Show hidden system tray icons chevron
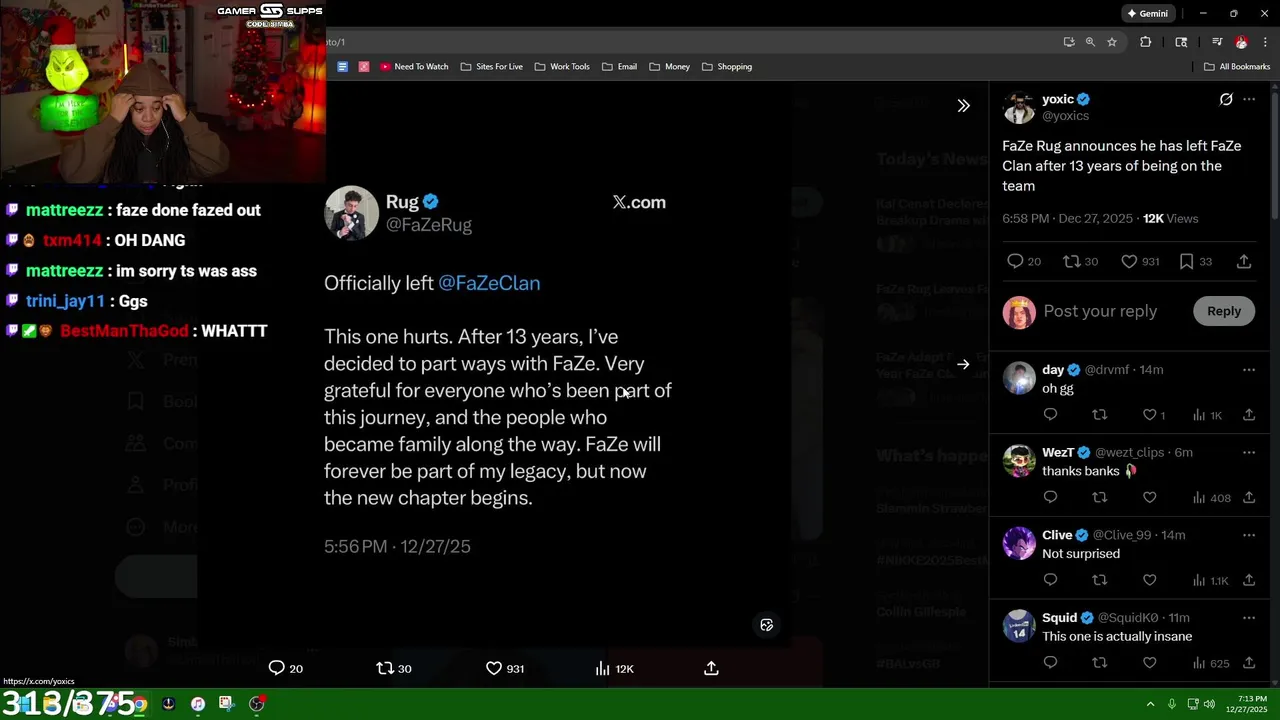The width and height of the screenshot is (1280, 720). (1150, 704)
